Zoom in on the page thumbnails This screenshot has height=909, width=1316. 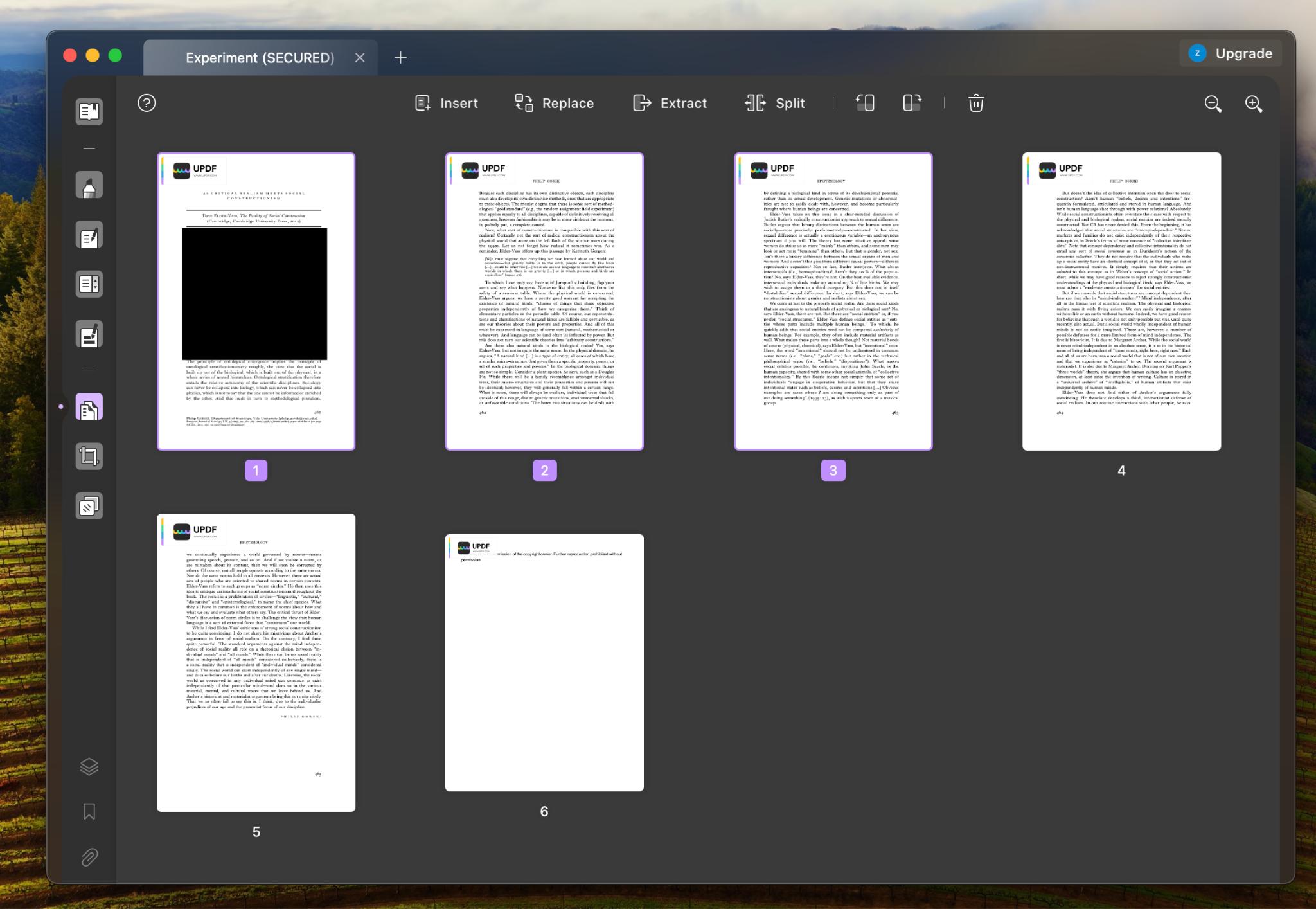coord(1253,103)
